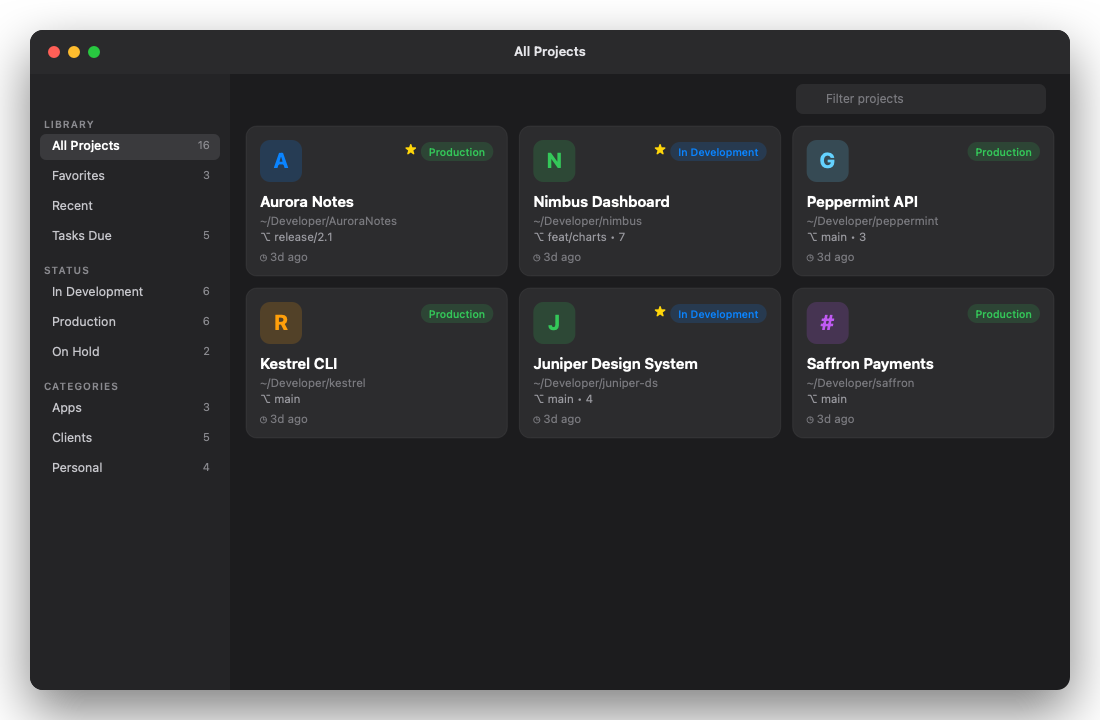Image resolution: width=1100 pixels, height=720 pixels.
Task: Click the path ~/Developer/peppermint
Action: coord(872,221)
